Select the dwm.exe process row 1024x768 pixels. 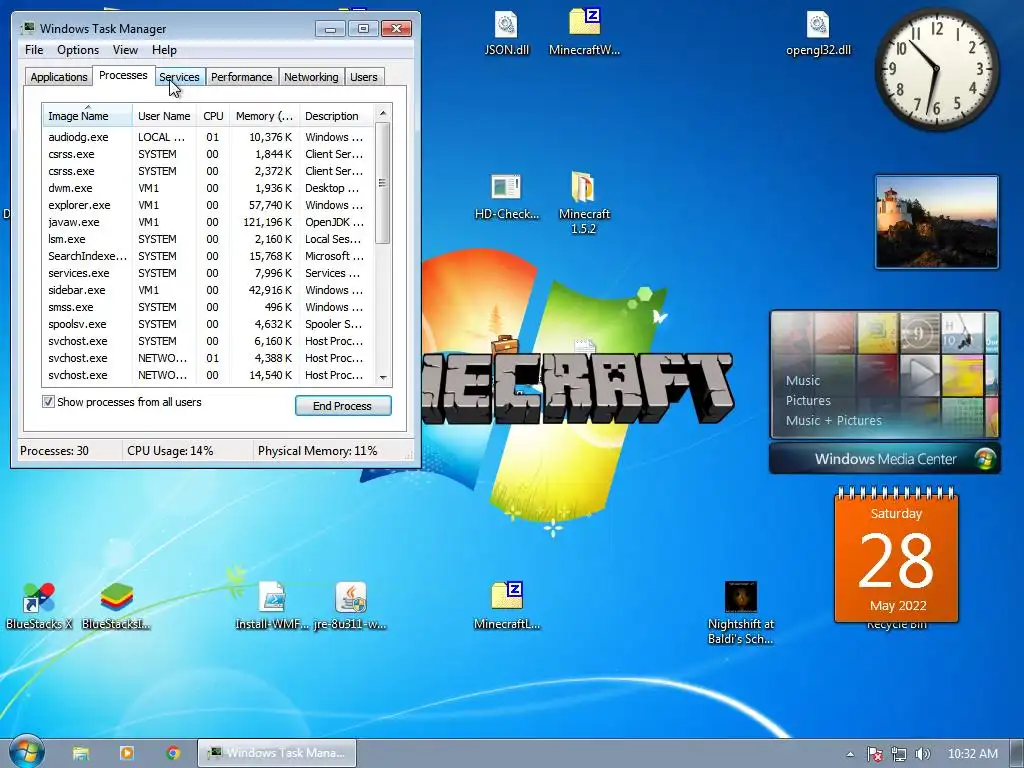208,188
